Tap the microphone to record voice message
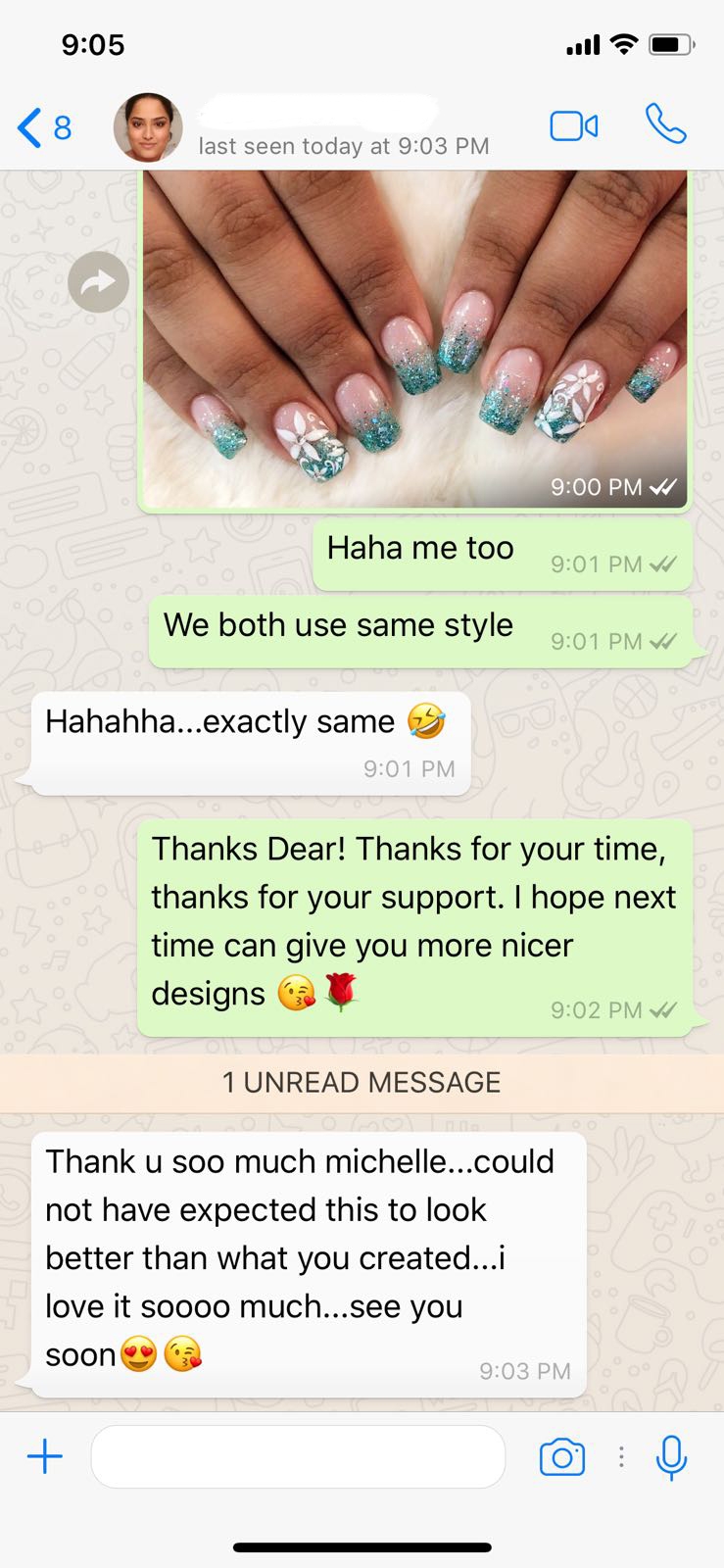The height and width of the screenshot is (1568, 724). (671, 1457)
